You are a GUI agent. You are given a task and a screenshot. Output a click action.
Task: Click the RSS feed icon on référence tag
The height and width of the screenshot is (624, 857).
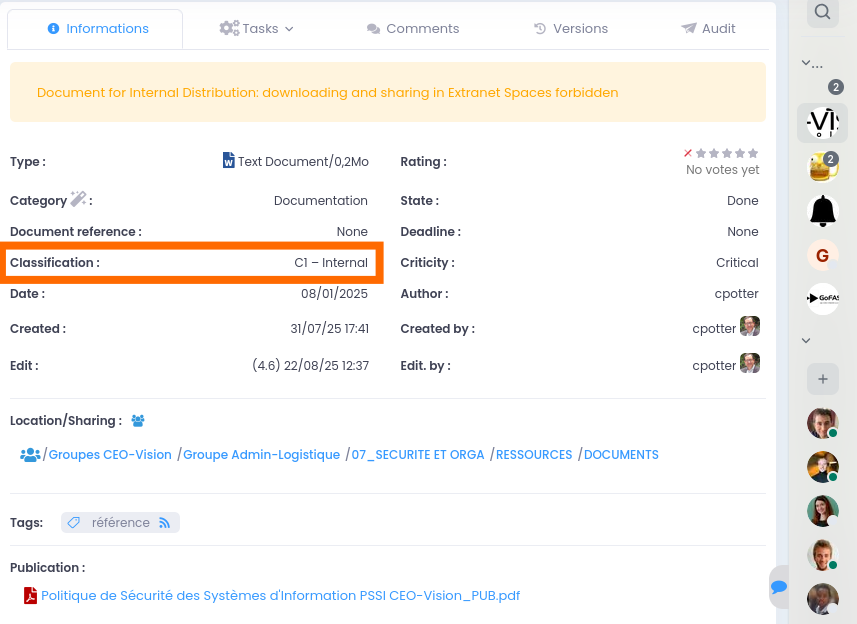click(x=165, y=522)
